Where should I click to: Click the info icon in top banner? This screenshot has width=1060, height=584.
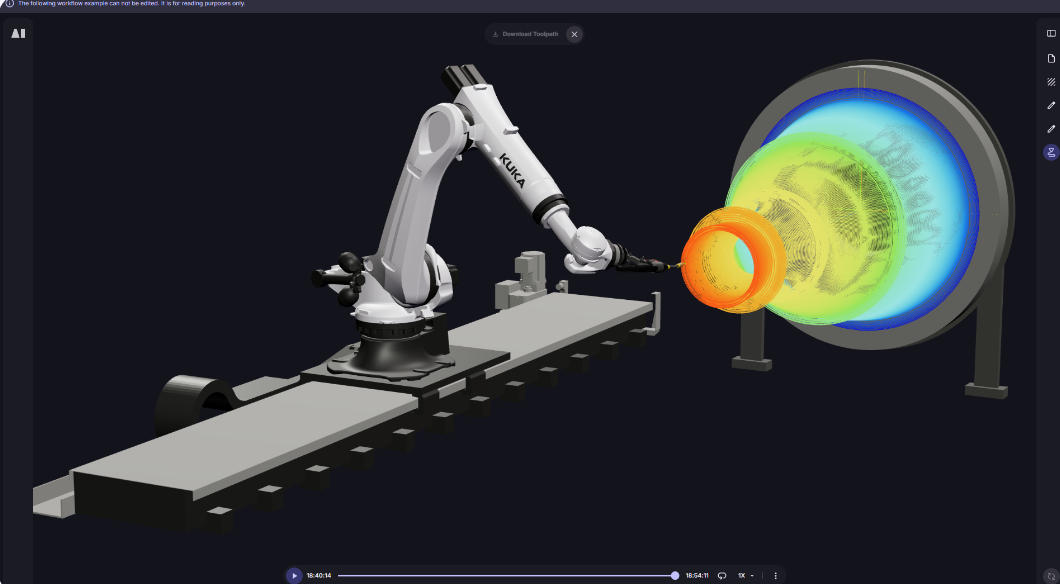(9, 4)
